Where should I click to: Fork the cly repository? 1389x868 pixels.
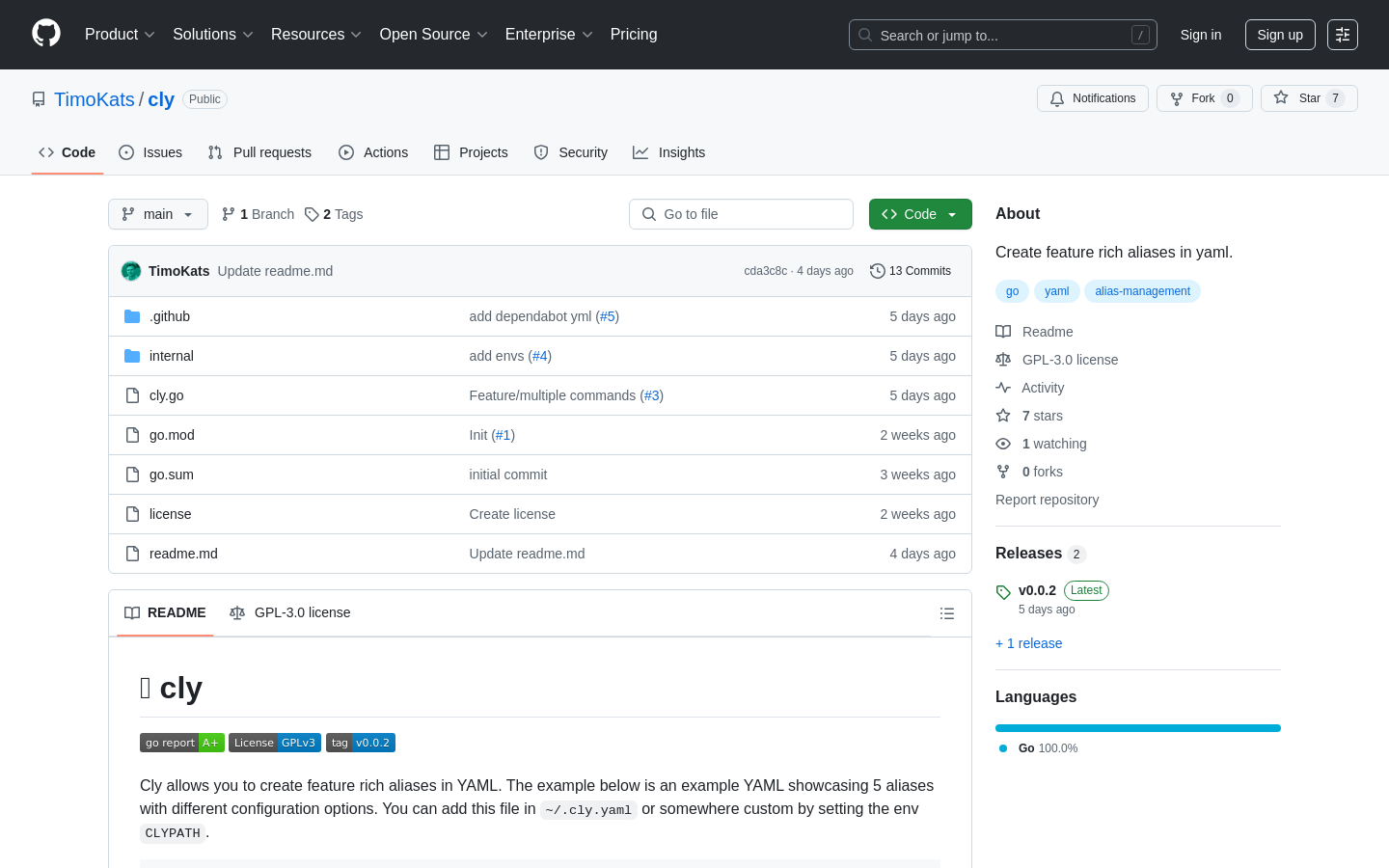pos(1205,98)
